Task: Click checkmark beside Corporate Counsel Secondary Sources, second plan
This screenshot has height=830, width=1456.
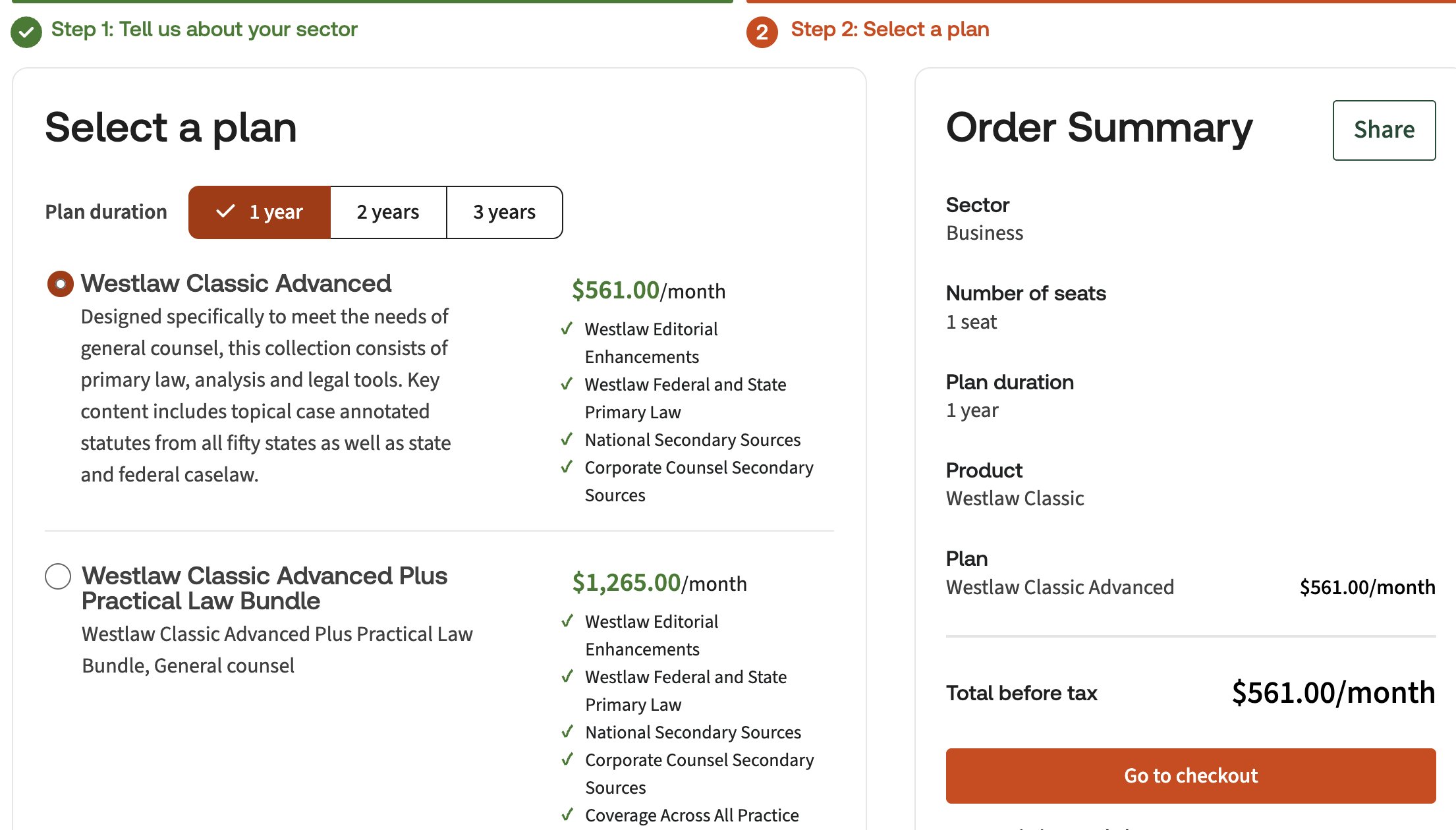Action: tap(567, 760)
